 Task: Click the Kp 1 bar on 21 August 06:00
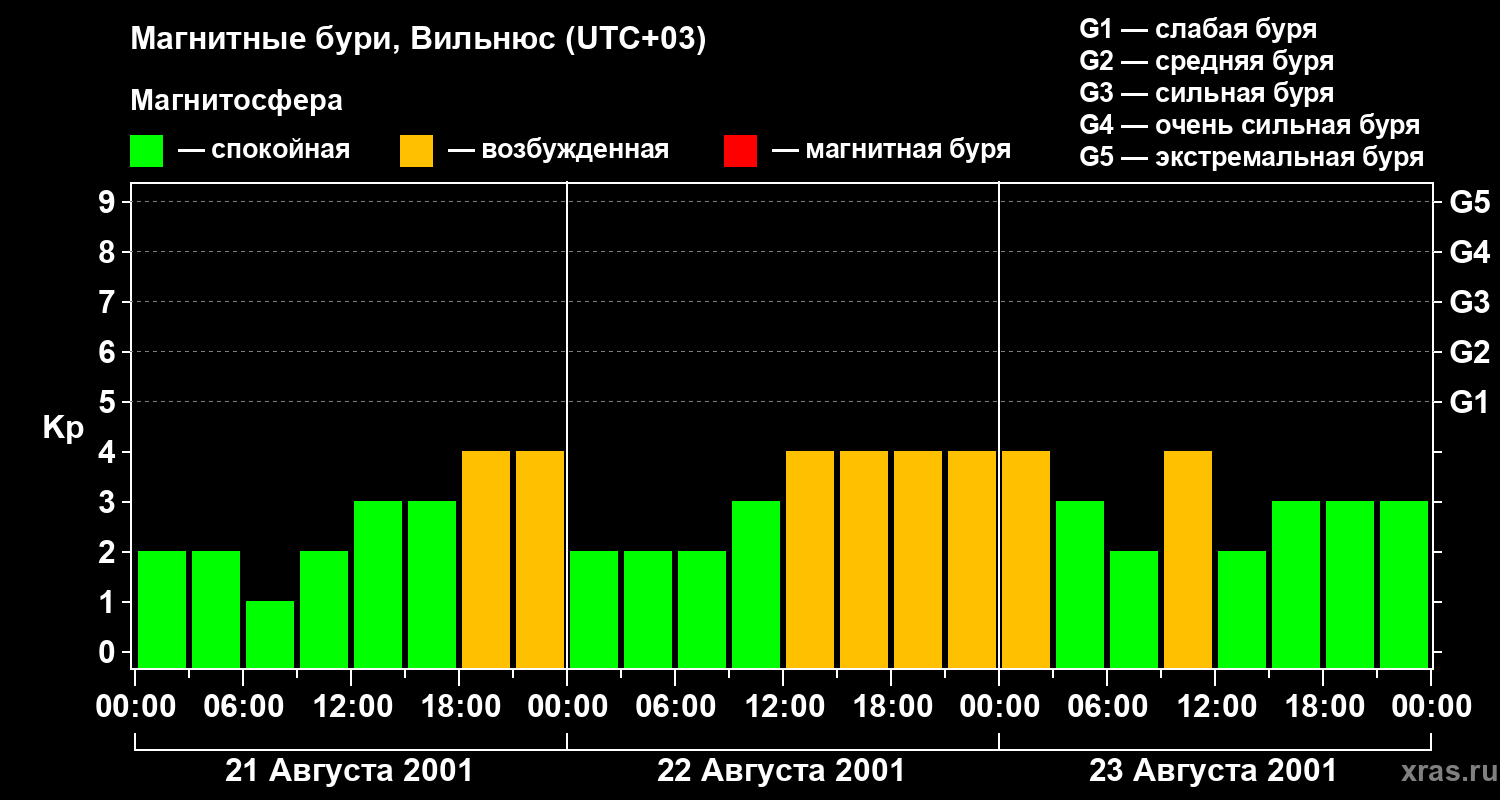coord(270,634)
